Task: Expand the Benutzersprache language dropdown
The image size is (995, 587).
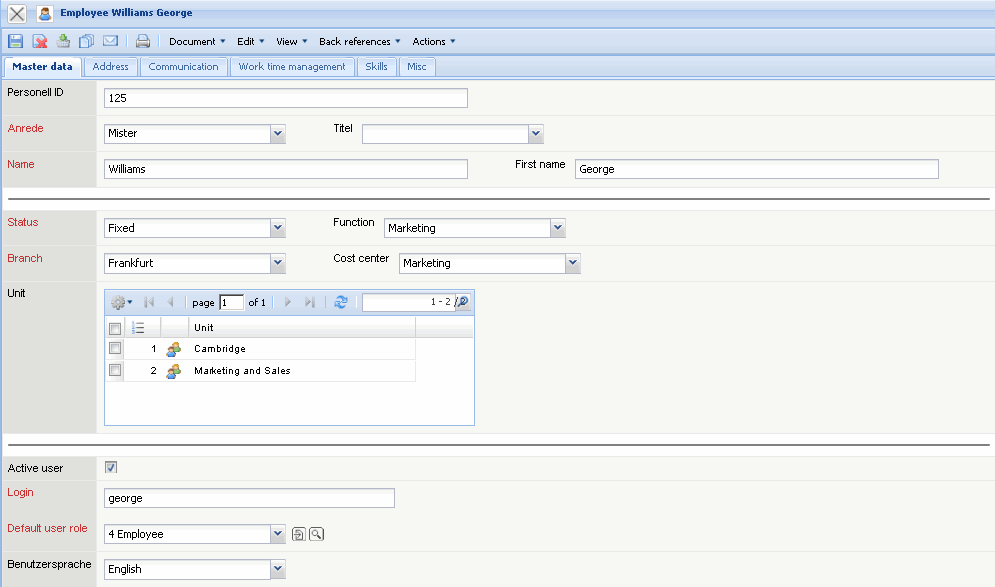Action: point(277,569)
